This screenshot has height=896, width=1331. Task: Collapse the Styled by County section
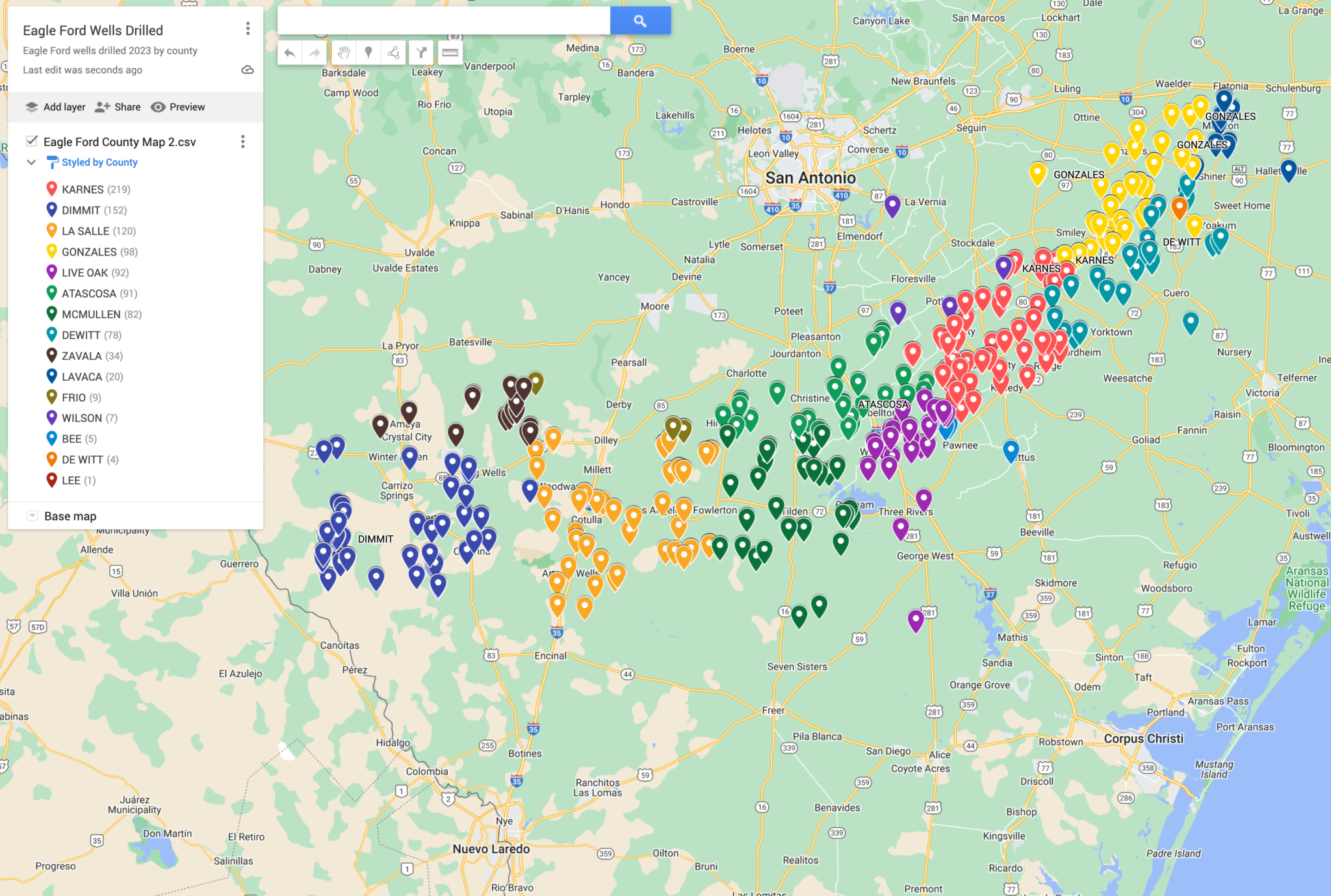click(x=31, y=162)
